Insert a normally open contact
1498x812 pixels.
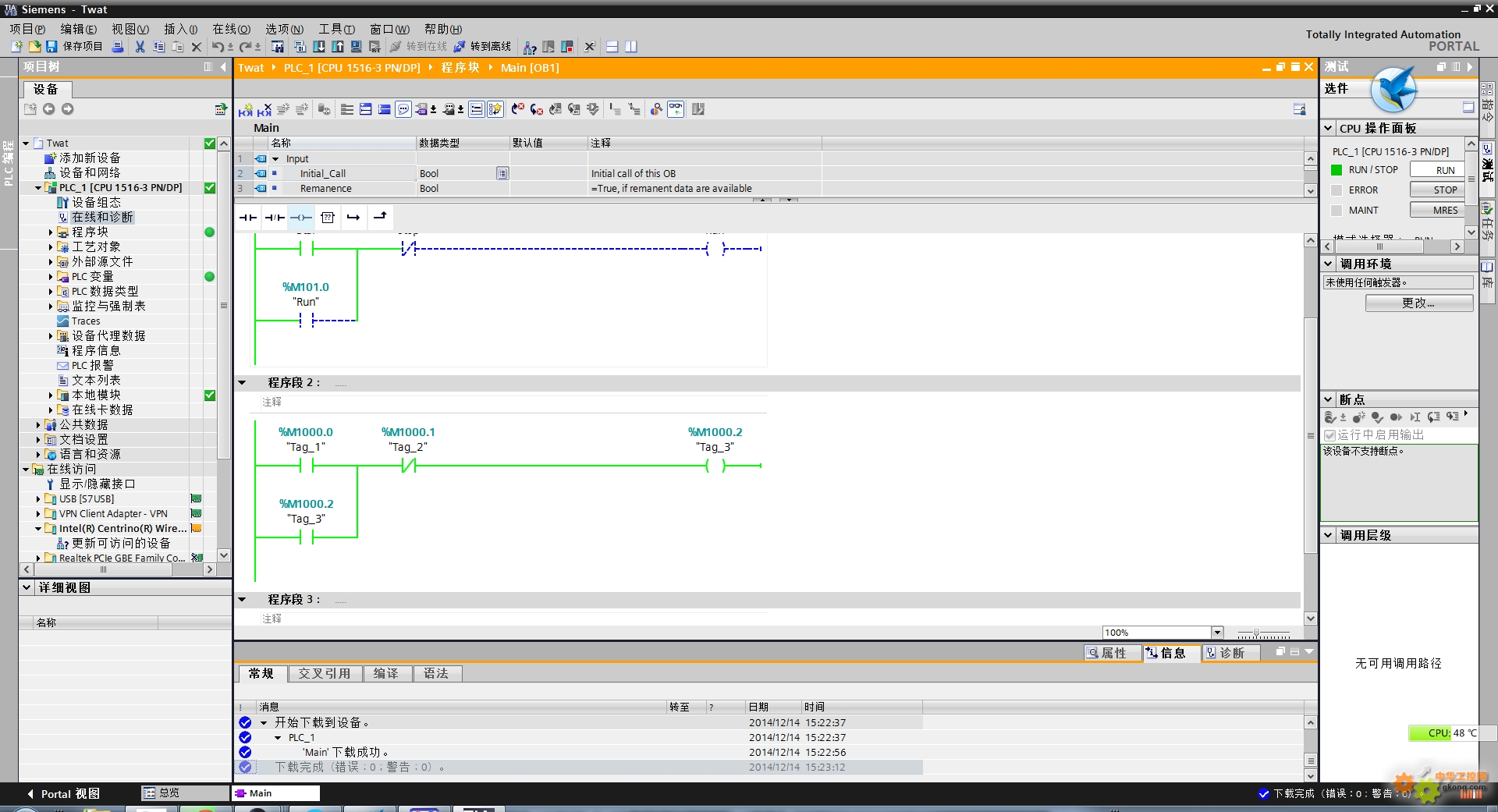tap(248, 218)
